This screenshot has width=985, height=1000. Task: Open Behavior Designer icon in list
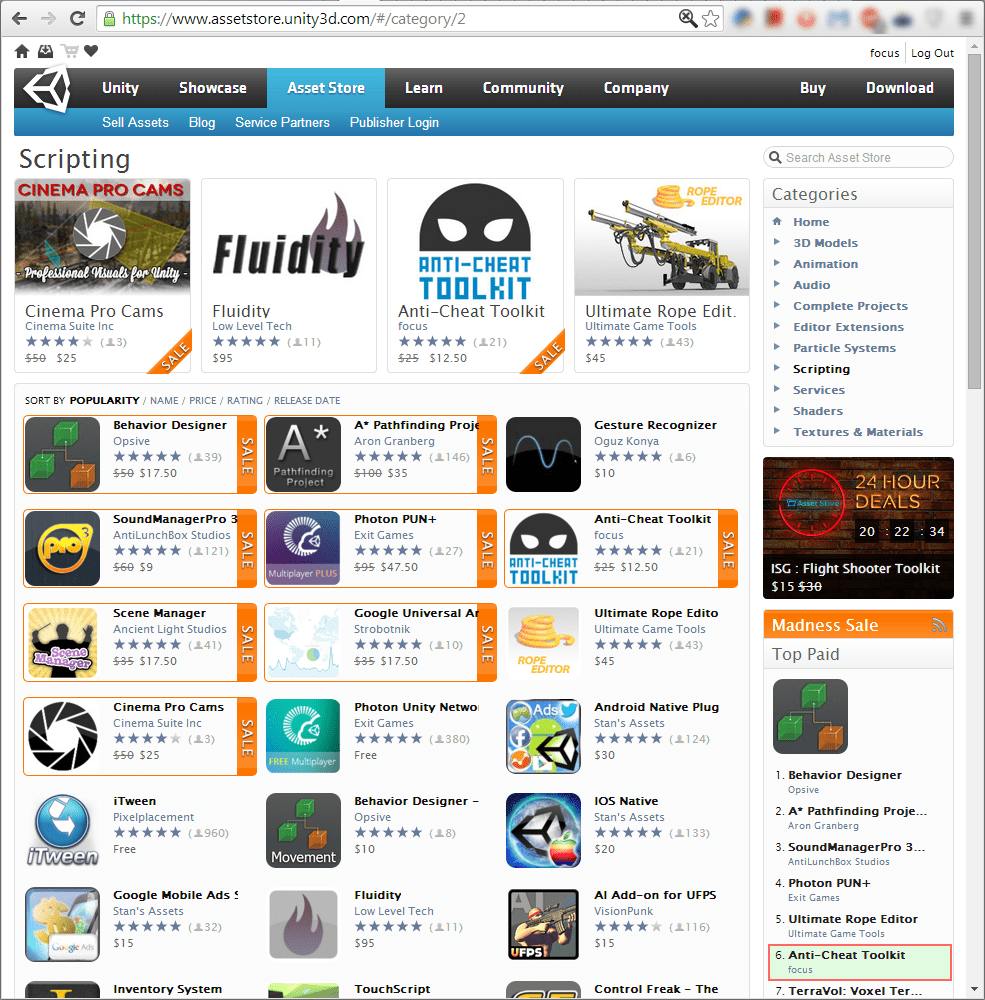click(x=63, y=454)
